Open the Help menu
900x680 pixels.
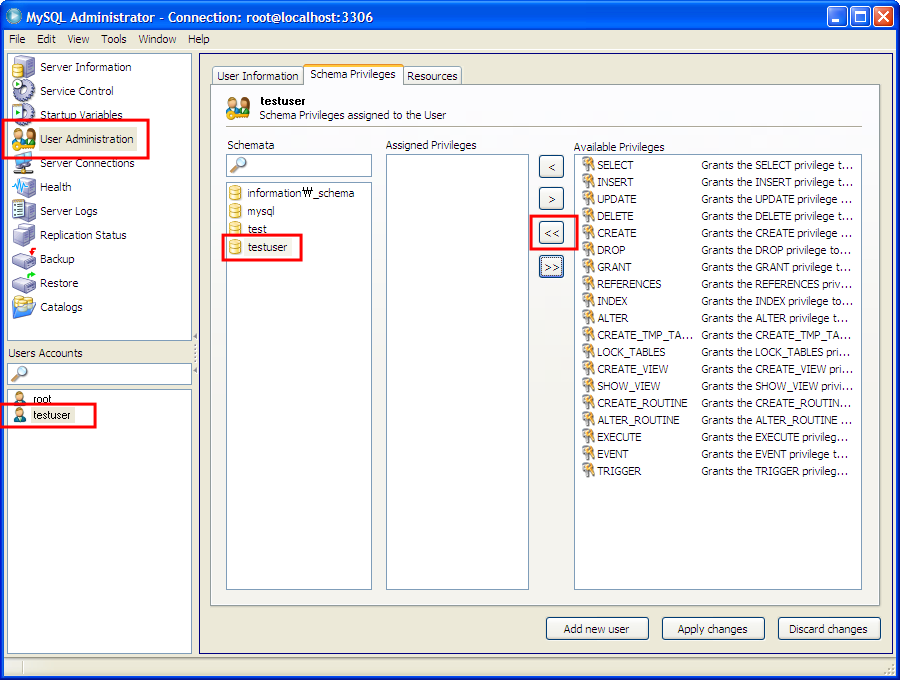(x=199, y=39)
